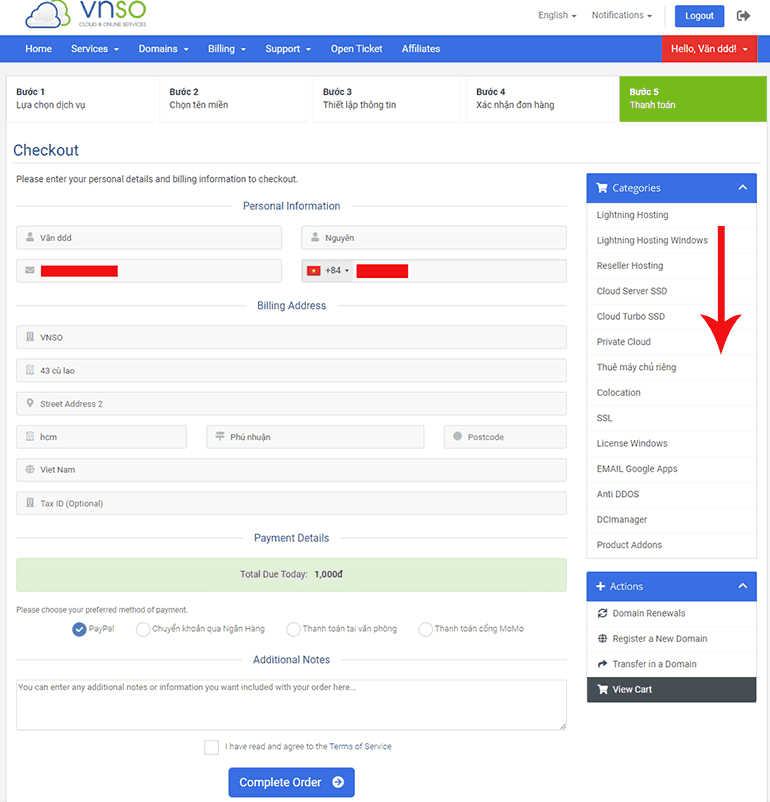Image resolution: width=770 pixels, height=802 pixels.
Task: Click the company name field containing VNSO
Action: [x=291, y=338]
